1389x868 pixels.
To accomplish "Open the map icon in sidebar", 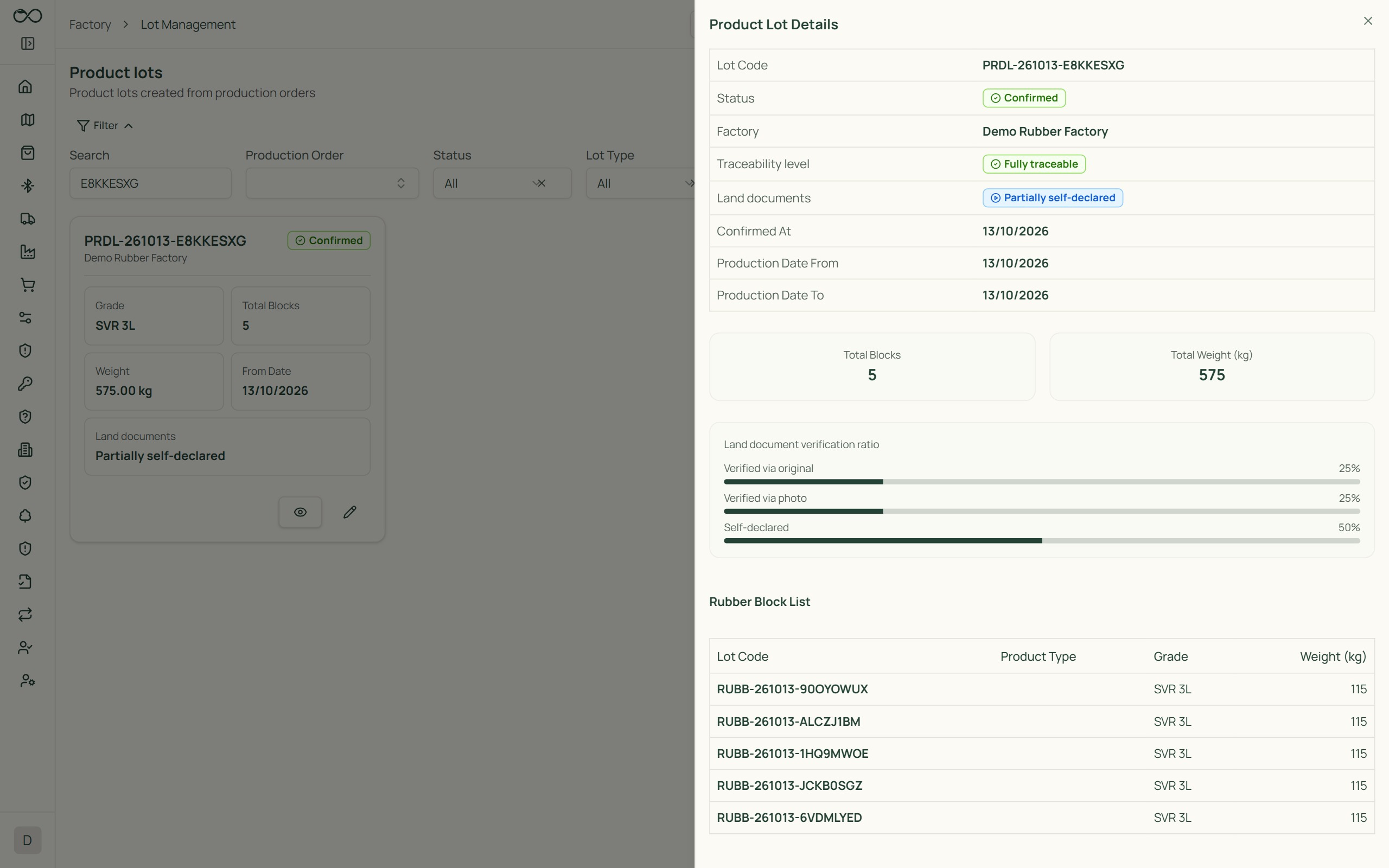I will point(28,120).
